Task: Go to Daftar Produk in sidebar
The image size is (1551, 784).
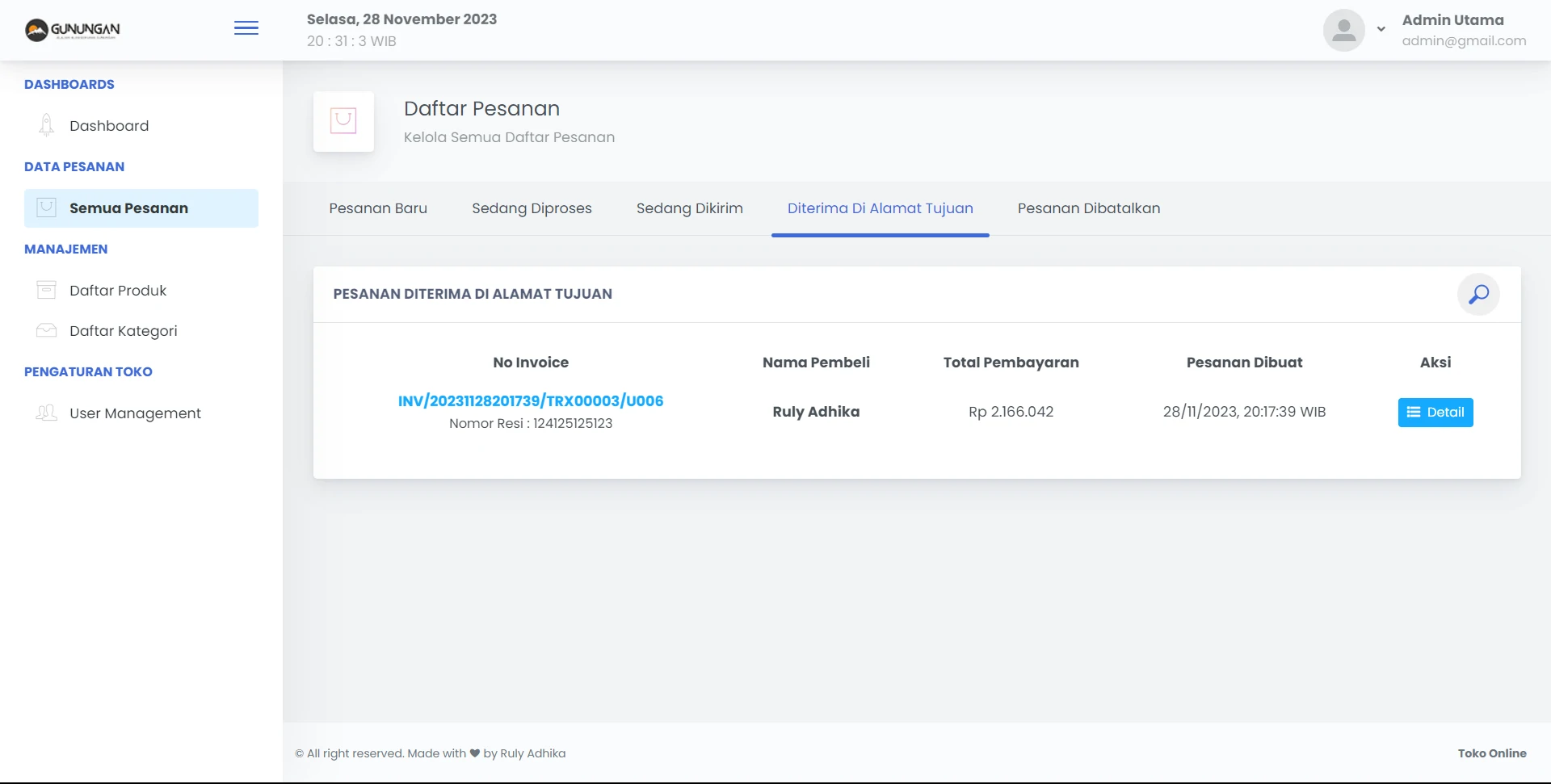Action: pos(118,291)
